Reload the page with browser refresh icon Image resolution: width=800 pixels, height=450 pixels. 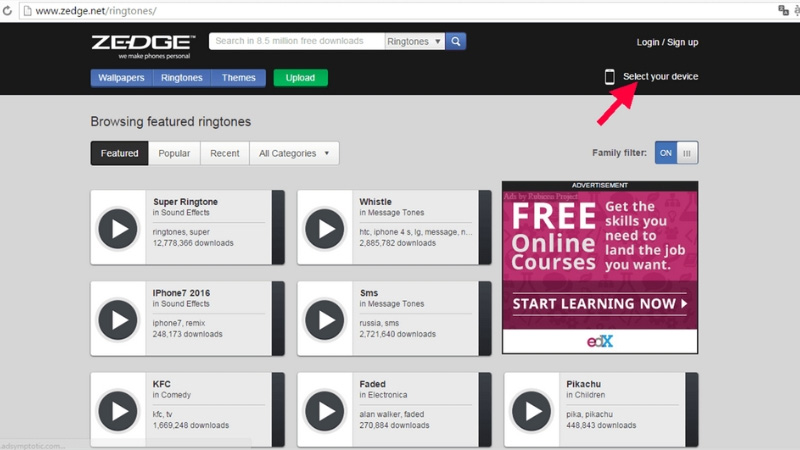coord(8,10)
